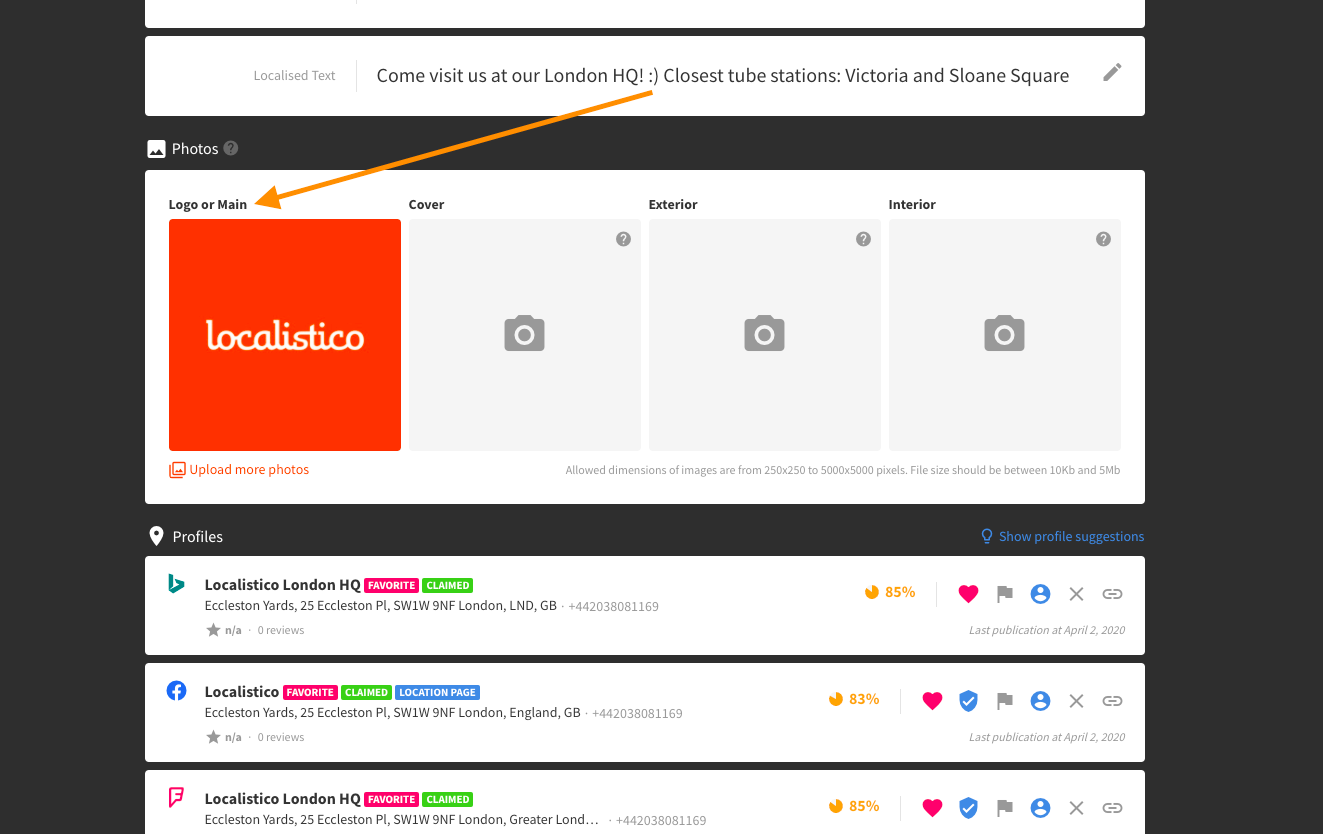Viewport: 1323px width, 834px height.
Task: Open the Photos help question mark
Action: click(x=231, y=148)
